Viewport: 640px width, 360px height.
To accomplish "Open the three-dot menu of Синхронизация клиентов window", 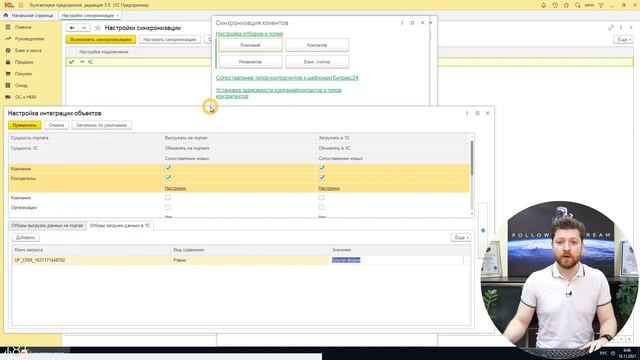I will pyautogui.click(x=402, y=23).
